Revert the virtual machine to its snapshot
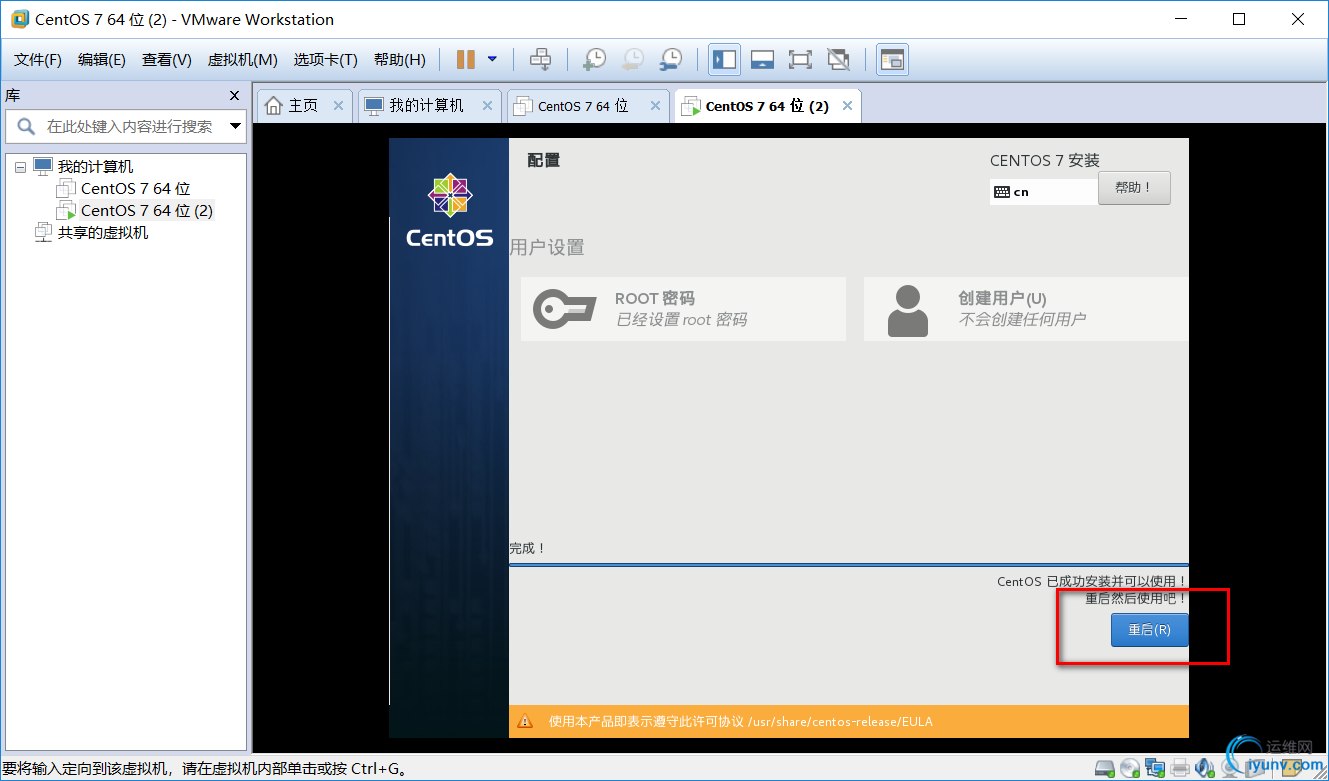1329x781 pixels. click(x=632, y=60)
